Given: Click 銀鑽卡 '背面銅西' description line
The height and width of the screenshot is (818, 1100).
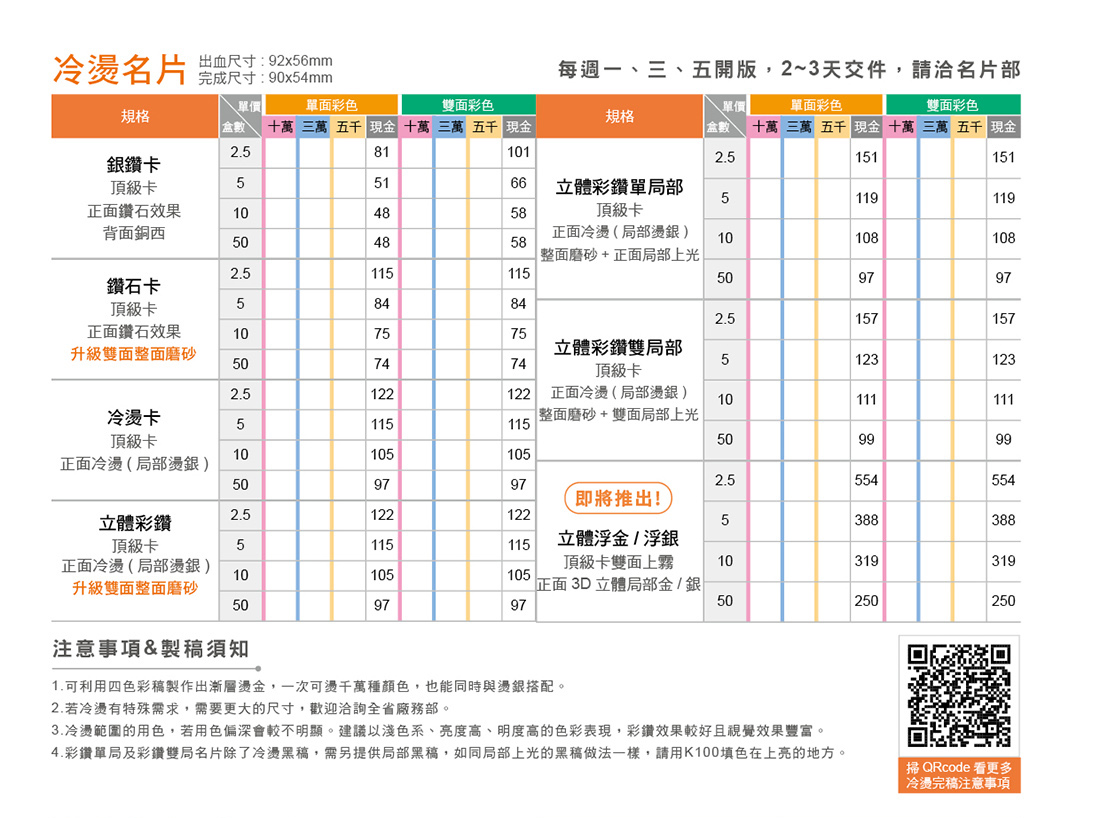Looking at the screenshot, I should tap(133, 233).
